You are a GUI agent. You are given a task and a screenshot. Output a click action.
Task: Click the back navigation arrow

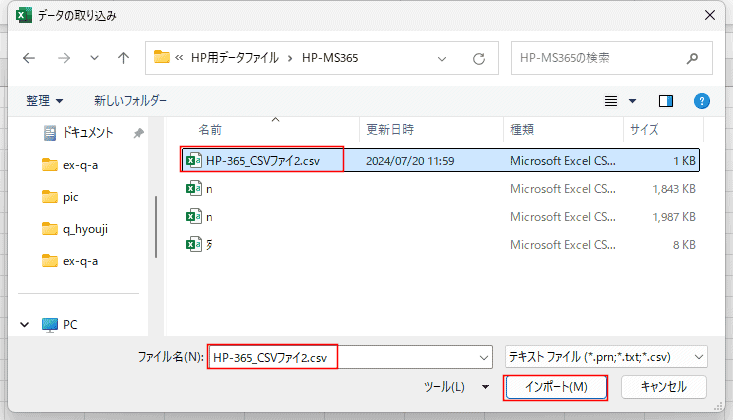coord(28,58)
